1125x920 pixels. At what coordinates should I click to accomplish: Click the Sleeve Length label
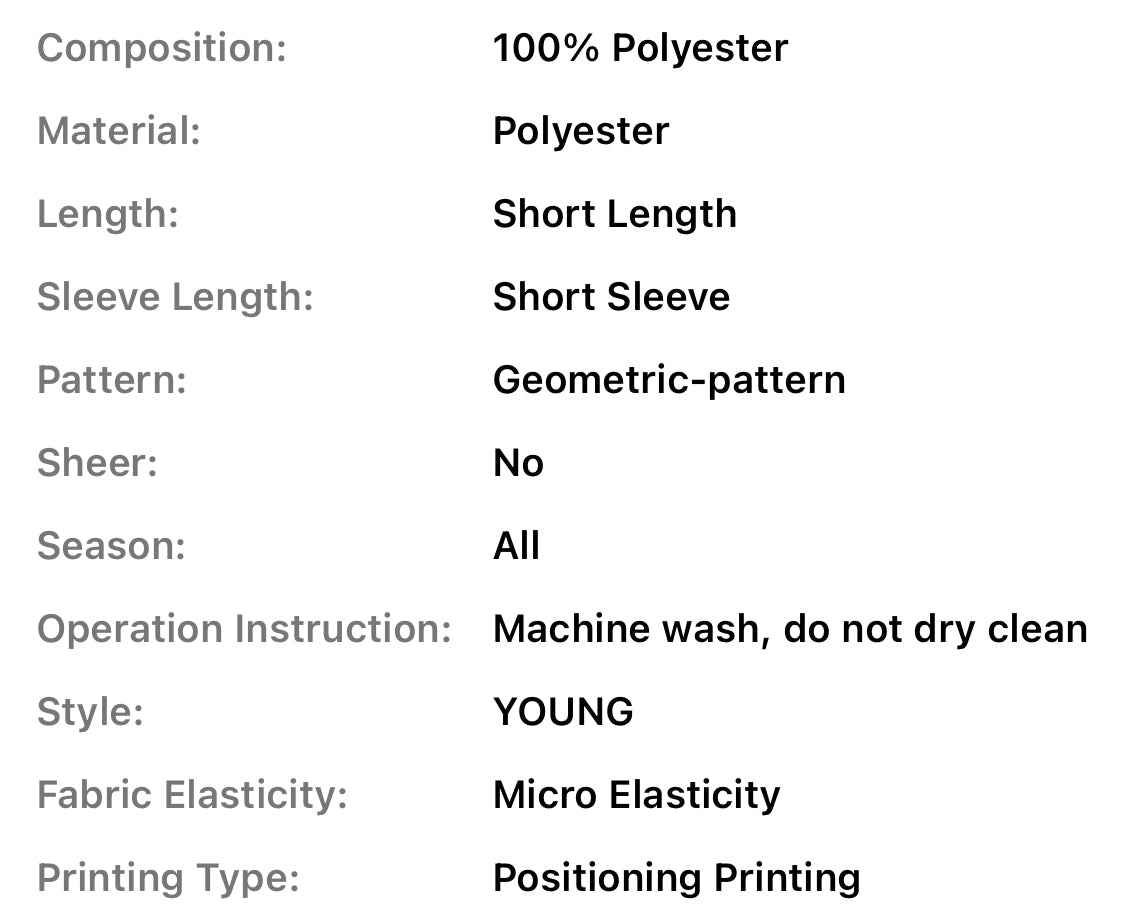pos(175,297)
